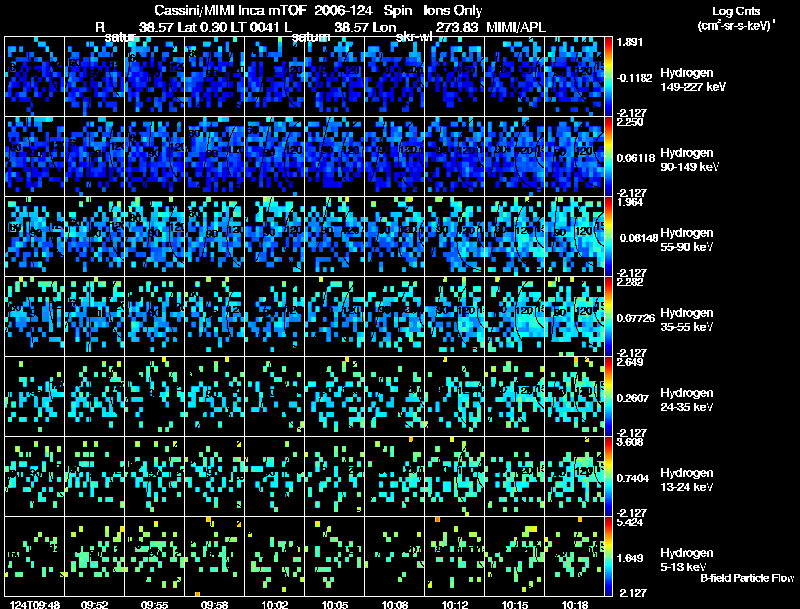
Task: Click the 09:58 time label
Action: click(215, 604)
